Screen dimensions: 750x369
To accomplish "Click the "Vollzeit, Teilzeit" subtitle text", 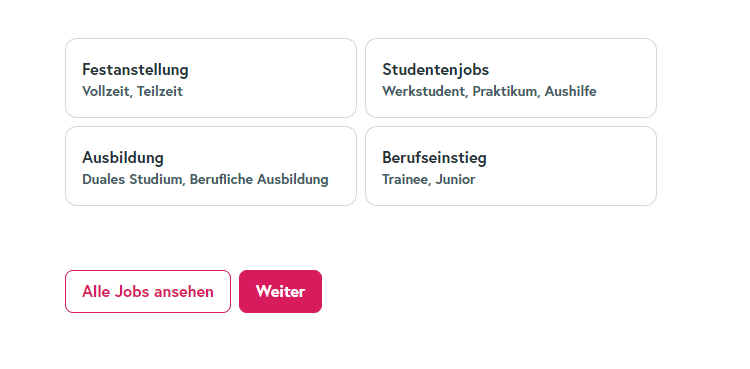I will [132, 91].
